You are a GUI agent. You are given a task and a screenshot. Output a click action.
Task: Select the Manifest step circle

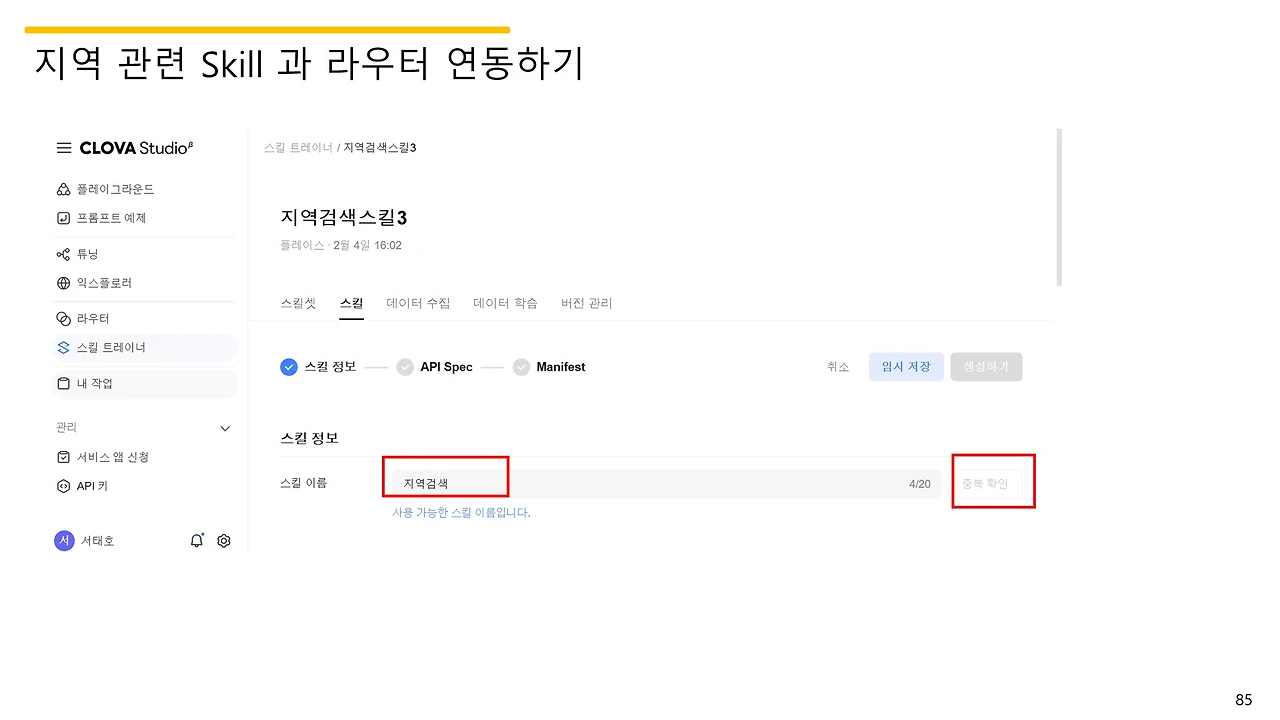point(521,367)
